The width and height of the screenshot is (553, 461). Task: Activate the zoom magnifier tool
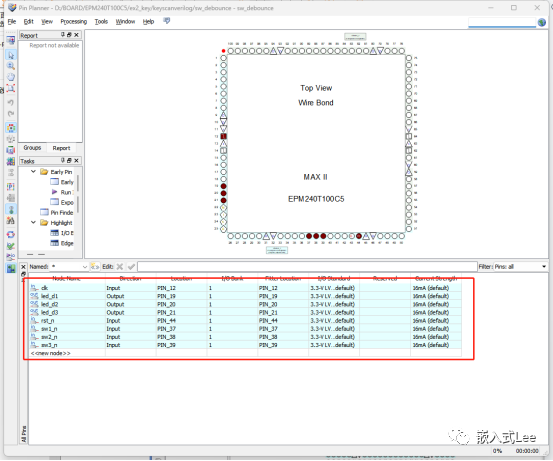point(11,66)
